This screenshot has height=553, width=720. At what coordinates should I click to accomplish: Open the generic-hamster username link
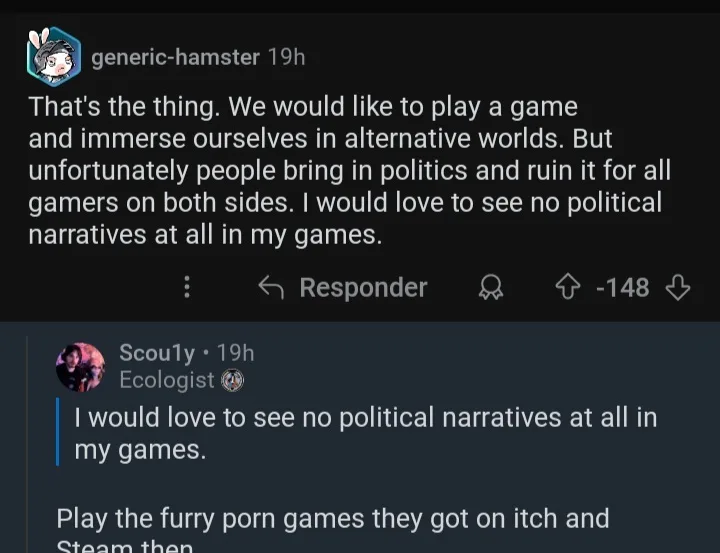point(175,58)
